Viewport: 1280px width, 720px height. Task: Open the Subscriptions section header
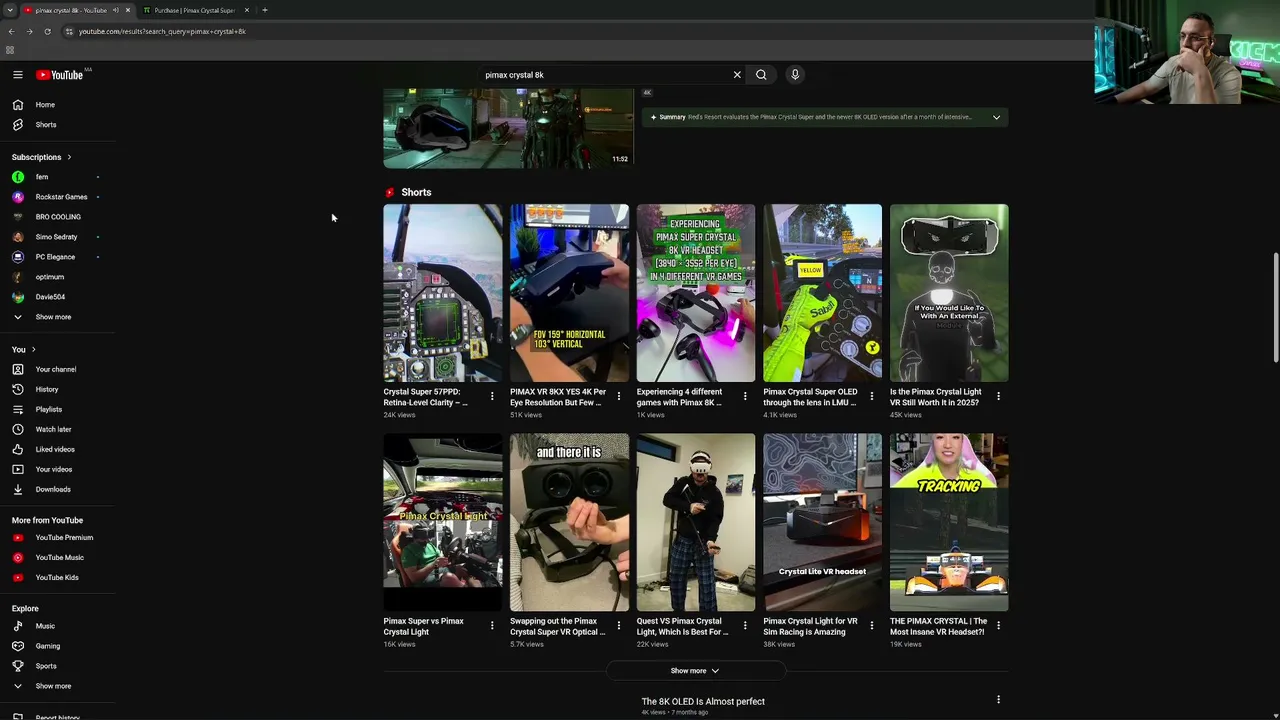(41, 157)
